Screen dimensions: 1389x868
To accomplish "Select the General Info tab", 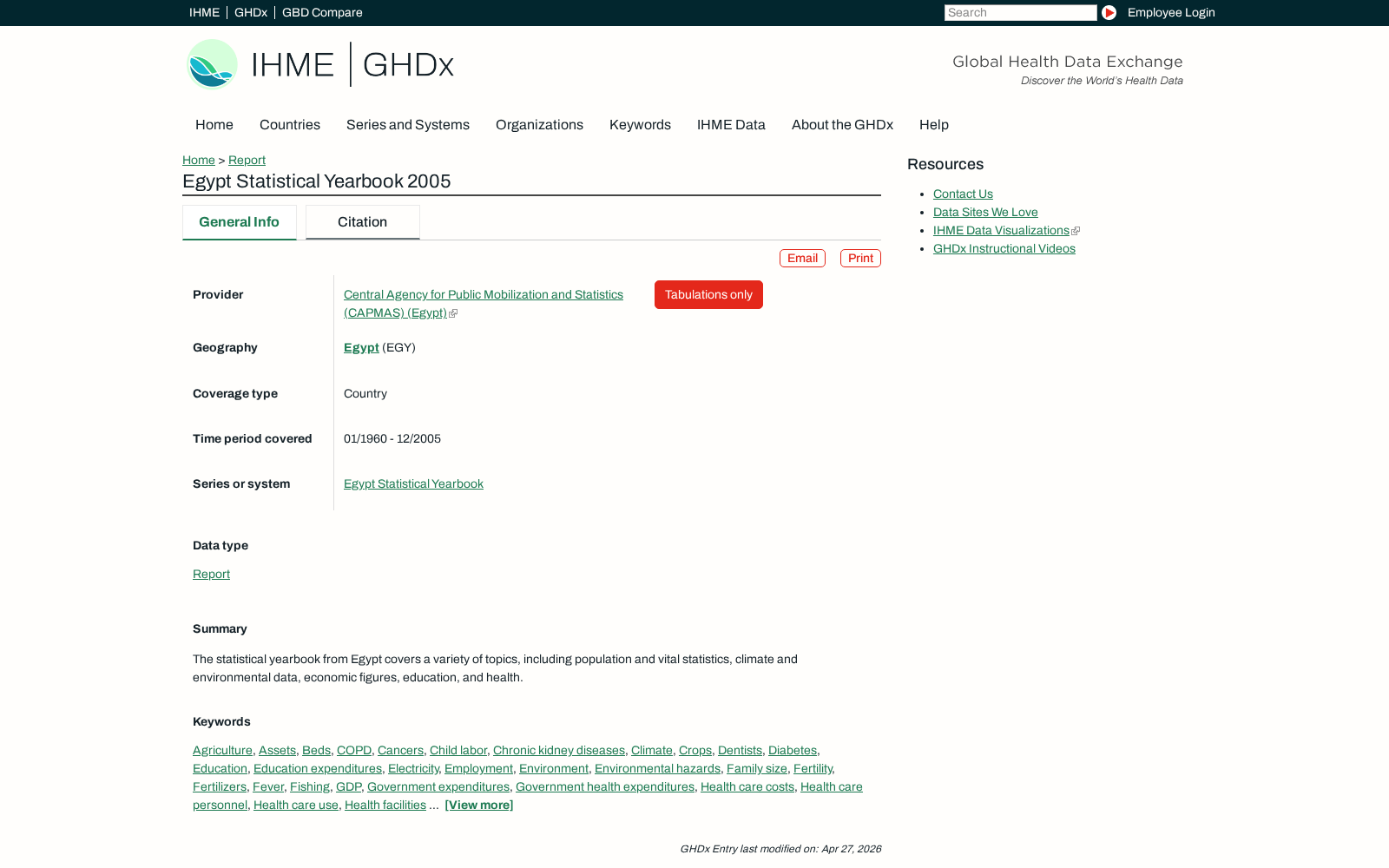I will pyautogui.click(x=239, y=222).
